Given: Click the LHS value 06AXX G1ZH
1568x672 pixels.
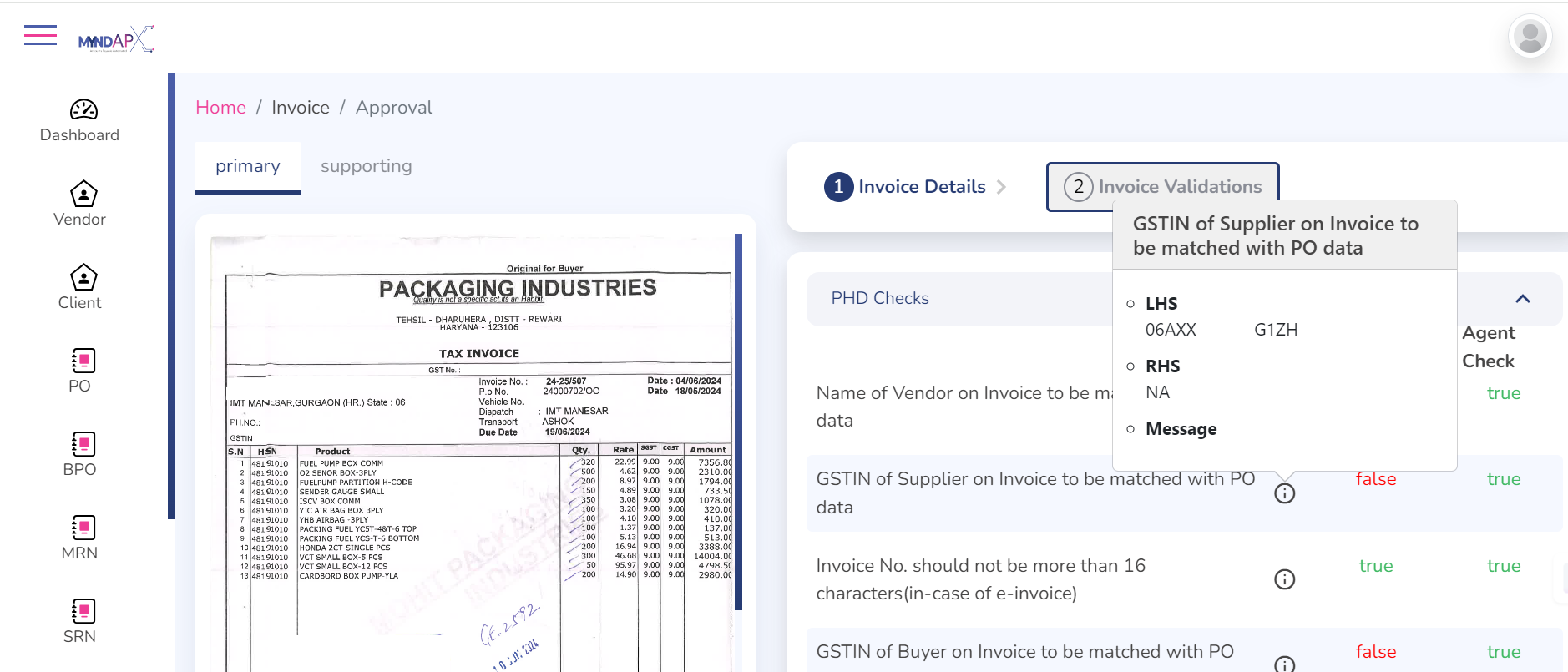Looking at the screenshot, I should point(1222,330).
